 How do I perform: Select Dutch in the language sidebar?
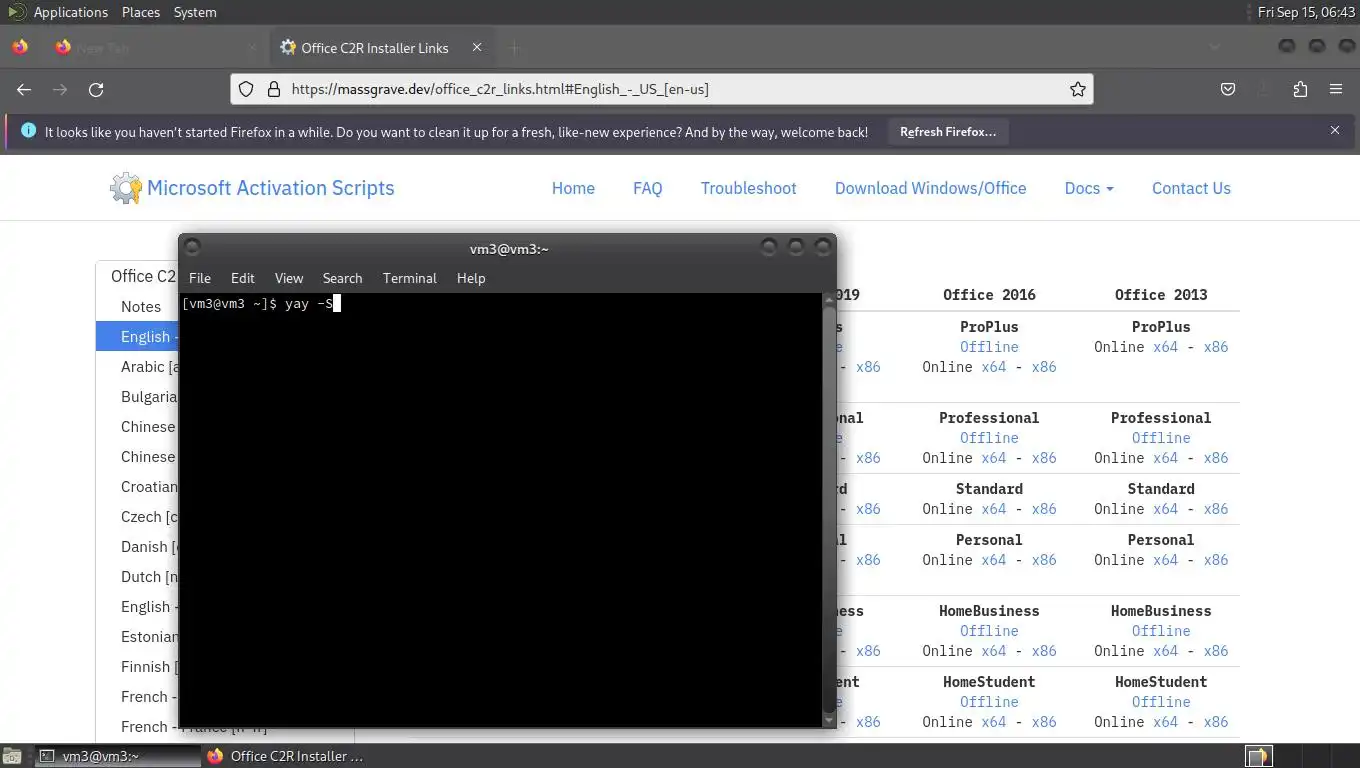click(148, 577)
